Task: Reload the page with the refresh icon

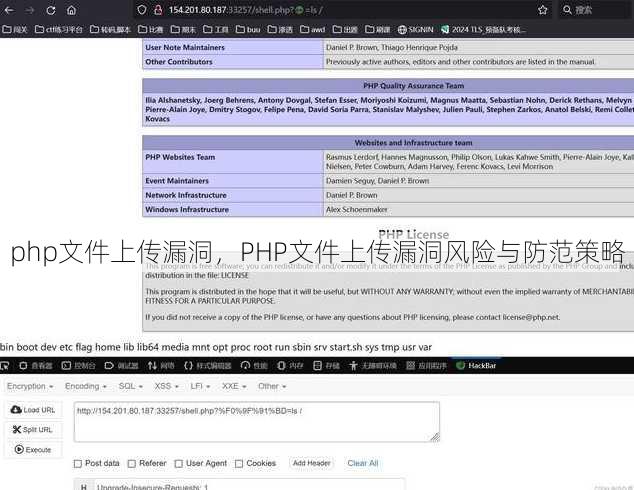Action: click(51, 10)
